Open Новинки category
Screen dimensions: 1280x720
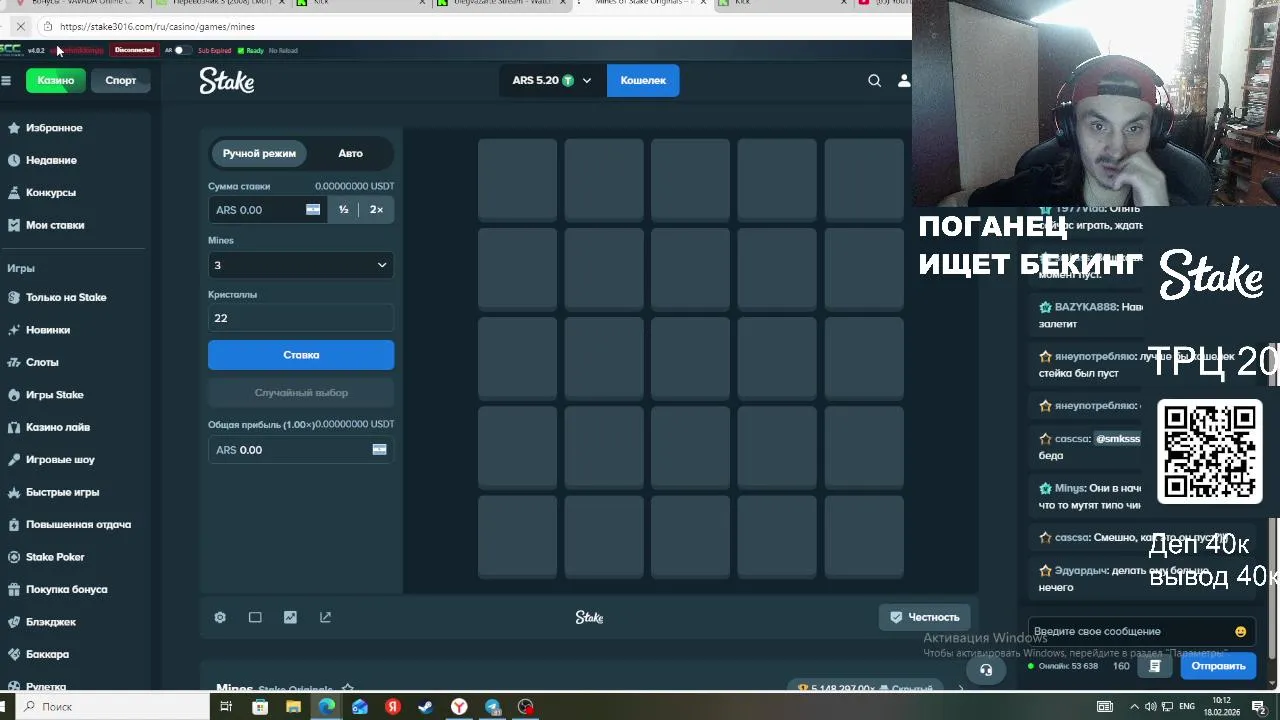click(x=48, y=330)
